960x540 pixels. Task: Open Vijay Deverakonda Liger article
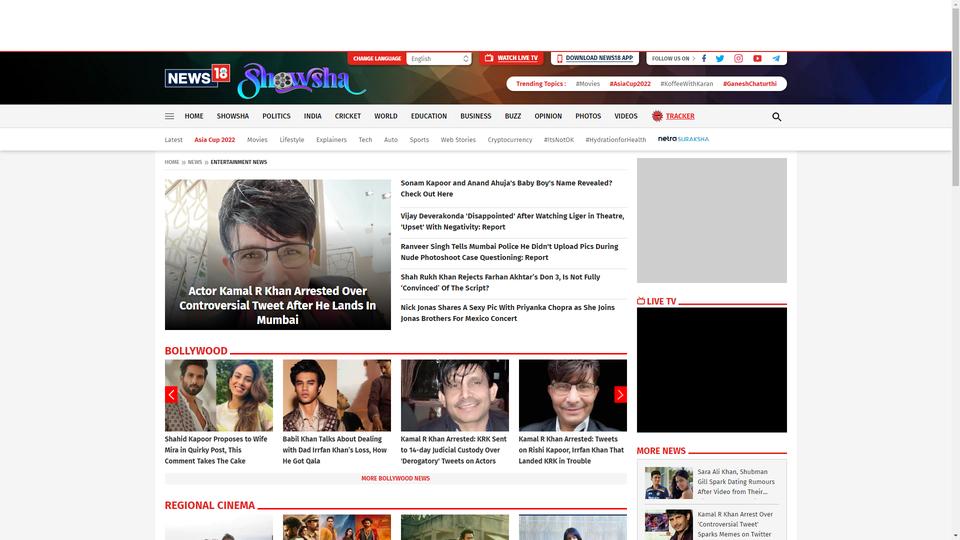(x=512, y=221)
